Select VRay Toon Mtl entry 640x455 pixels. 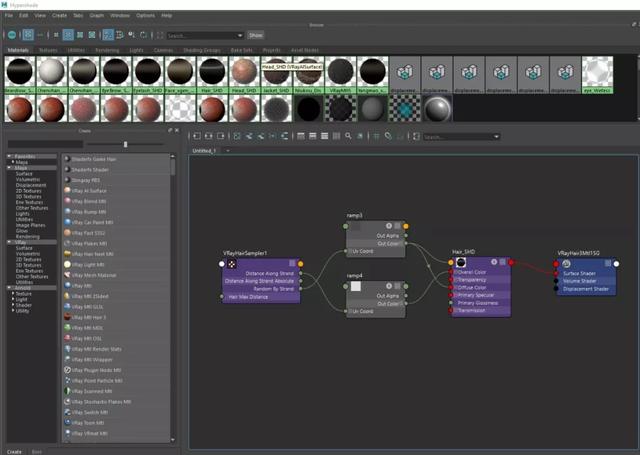pyautogui.click(x=116, y=423)
